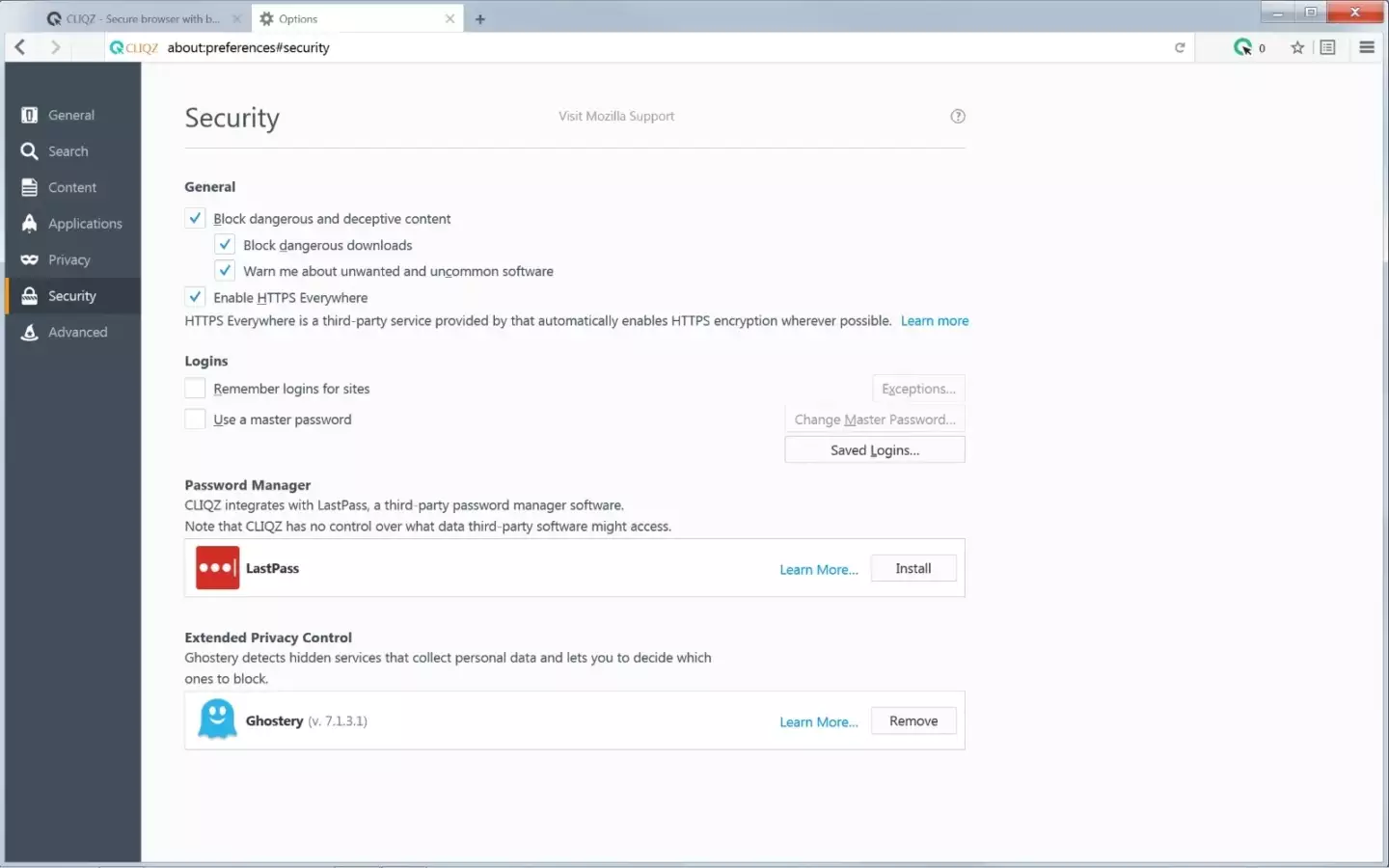The image size is (1389, 868).
Task: Uncheck Block dangerous and deceptive content
Action: [x=196, y=219]
